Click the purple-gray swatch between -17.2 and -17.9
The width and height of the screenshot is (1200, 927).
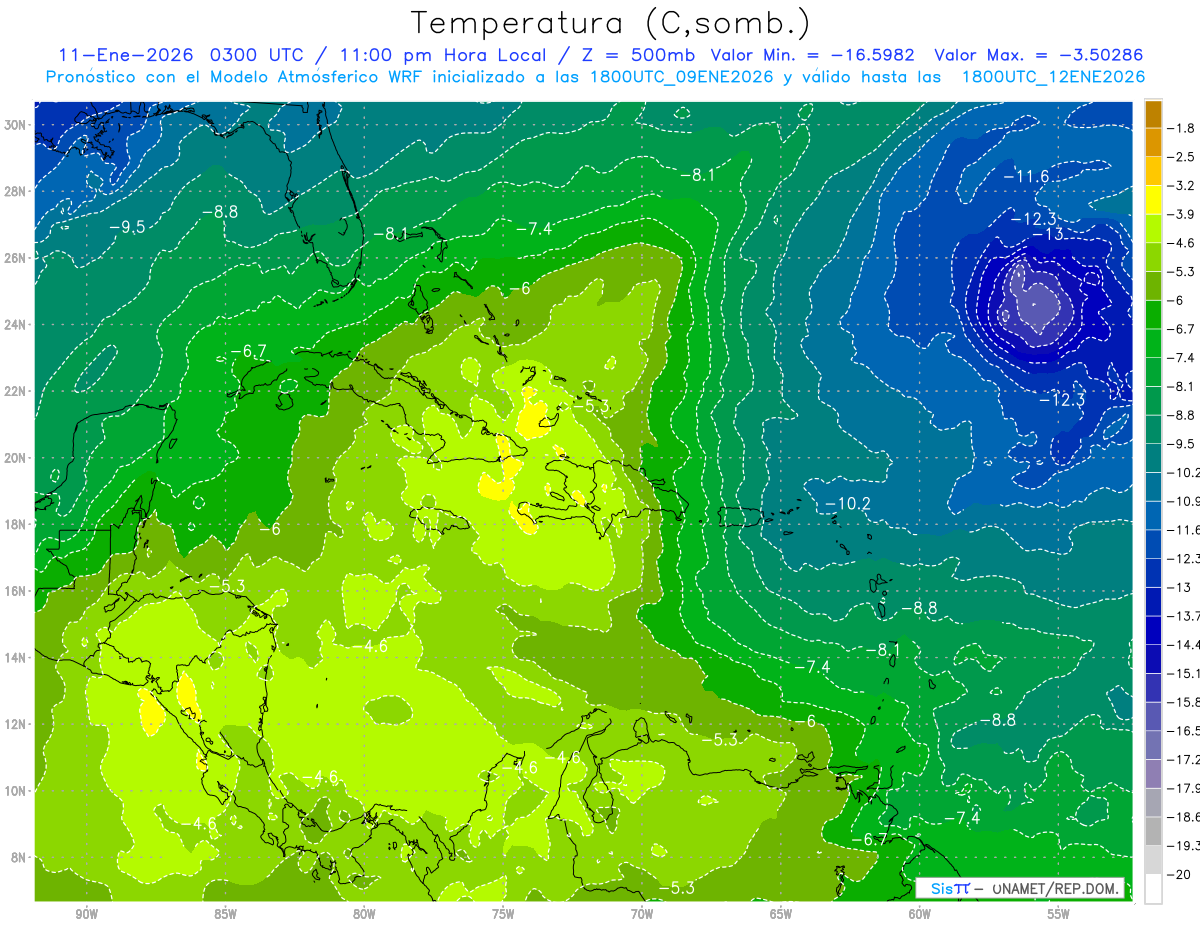tap(1153, 774)
